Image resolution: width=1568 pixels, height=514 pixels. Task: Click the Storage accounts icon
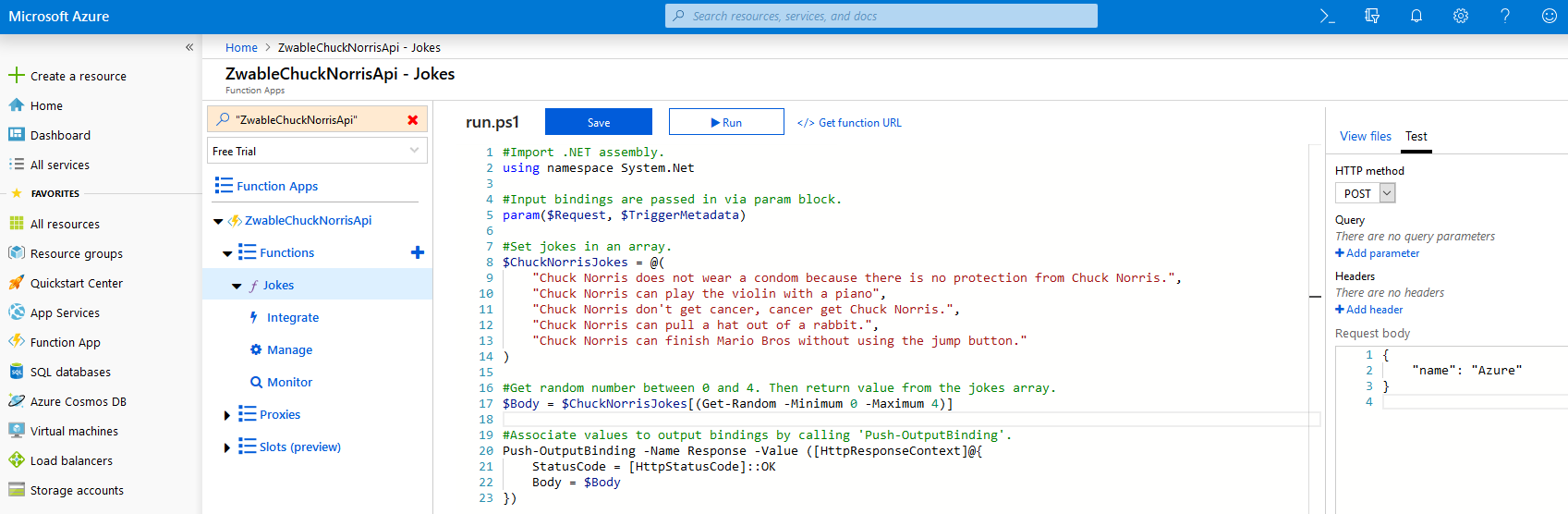click(x=17, y=489)
